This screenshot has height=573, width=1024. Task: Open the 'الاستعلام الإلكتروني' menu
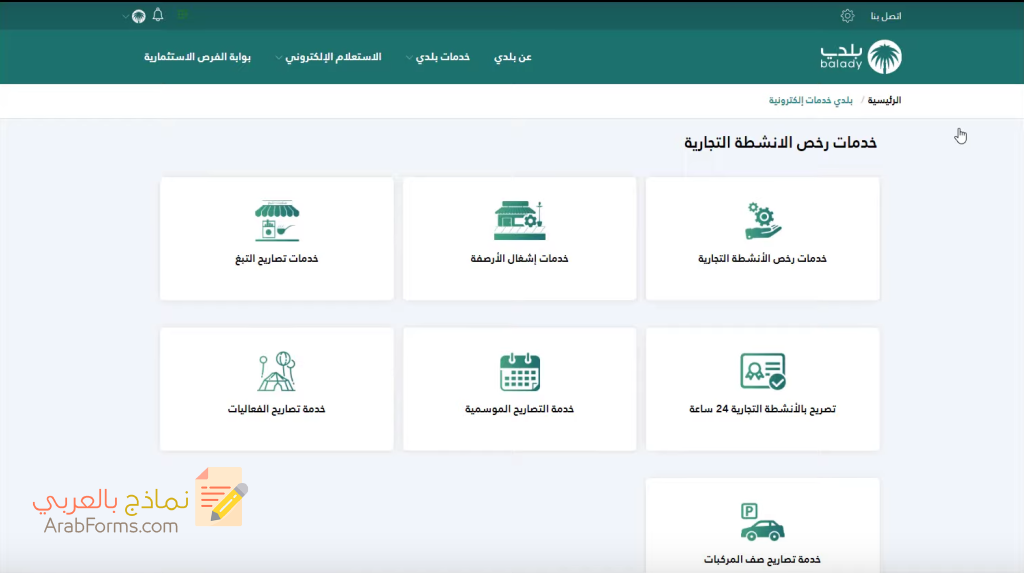(333, 57)
